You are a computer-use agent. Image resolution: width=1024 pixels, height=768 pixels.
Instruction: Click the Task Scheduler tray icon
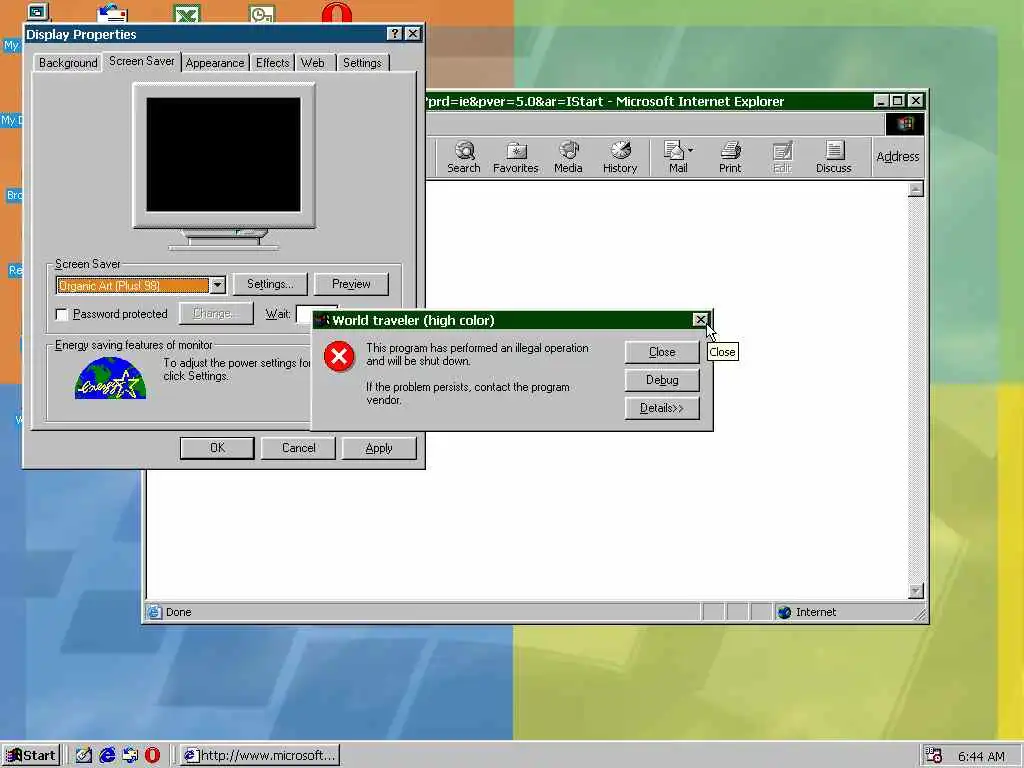933,756
